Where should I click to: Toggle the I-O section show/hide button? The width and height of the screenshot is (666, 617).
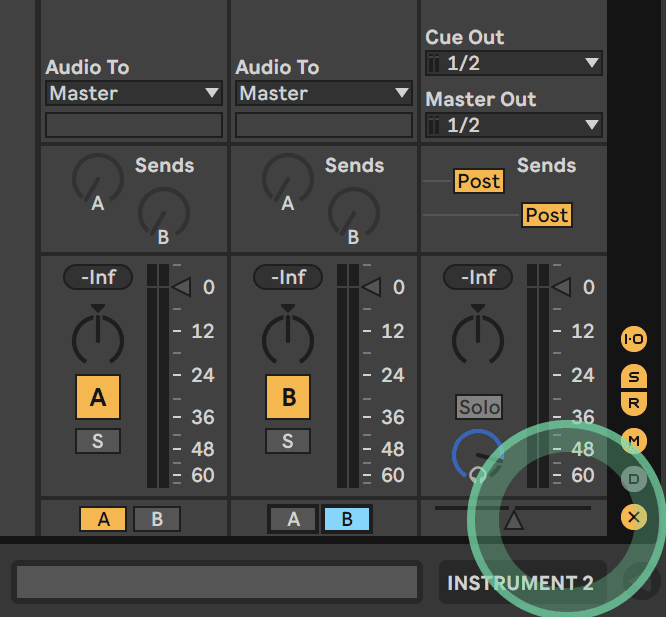pyautogui.click(x=634, y=339)
